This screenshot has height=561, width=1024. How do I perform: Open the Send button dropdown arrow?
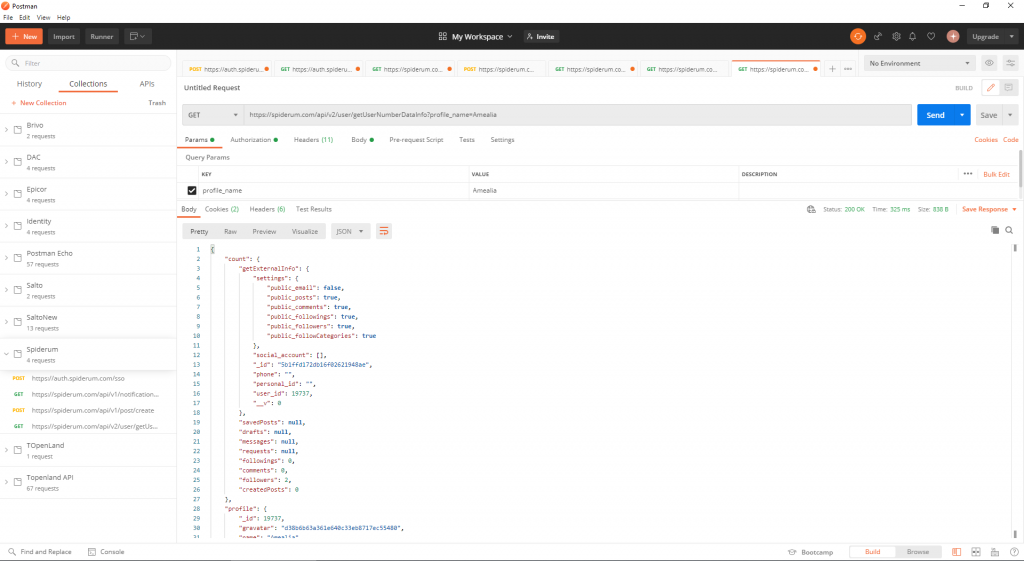(962, 115)
